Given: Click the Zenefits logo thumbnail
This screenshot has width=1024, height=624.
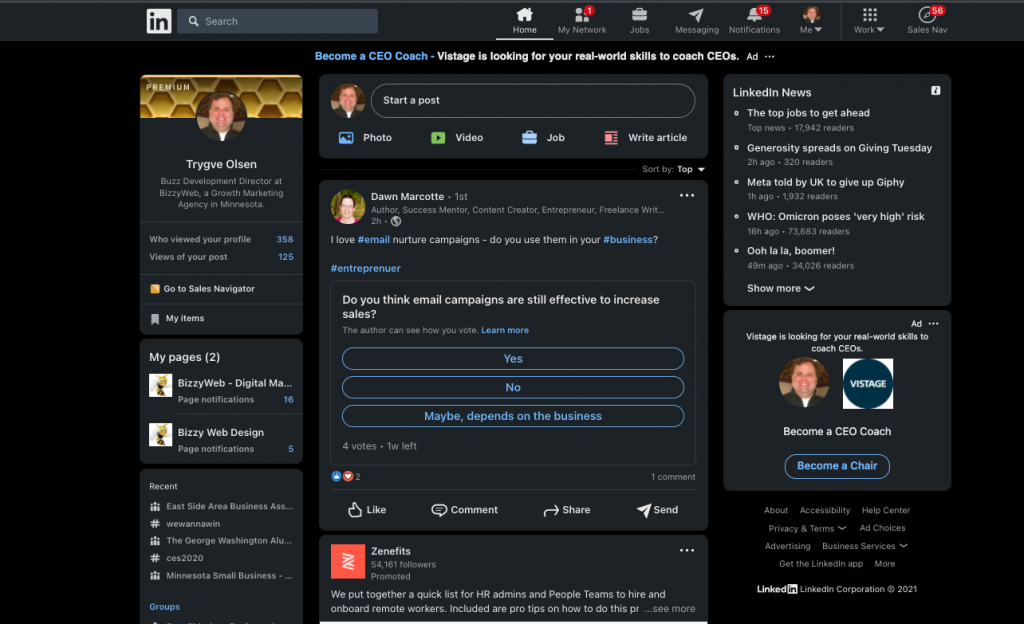Looking at the screenshot, I should 347,561.
